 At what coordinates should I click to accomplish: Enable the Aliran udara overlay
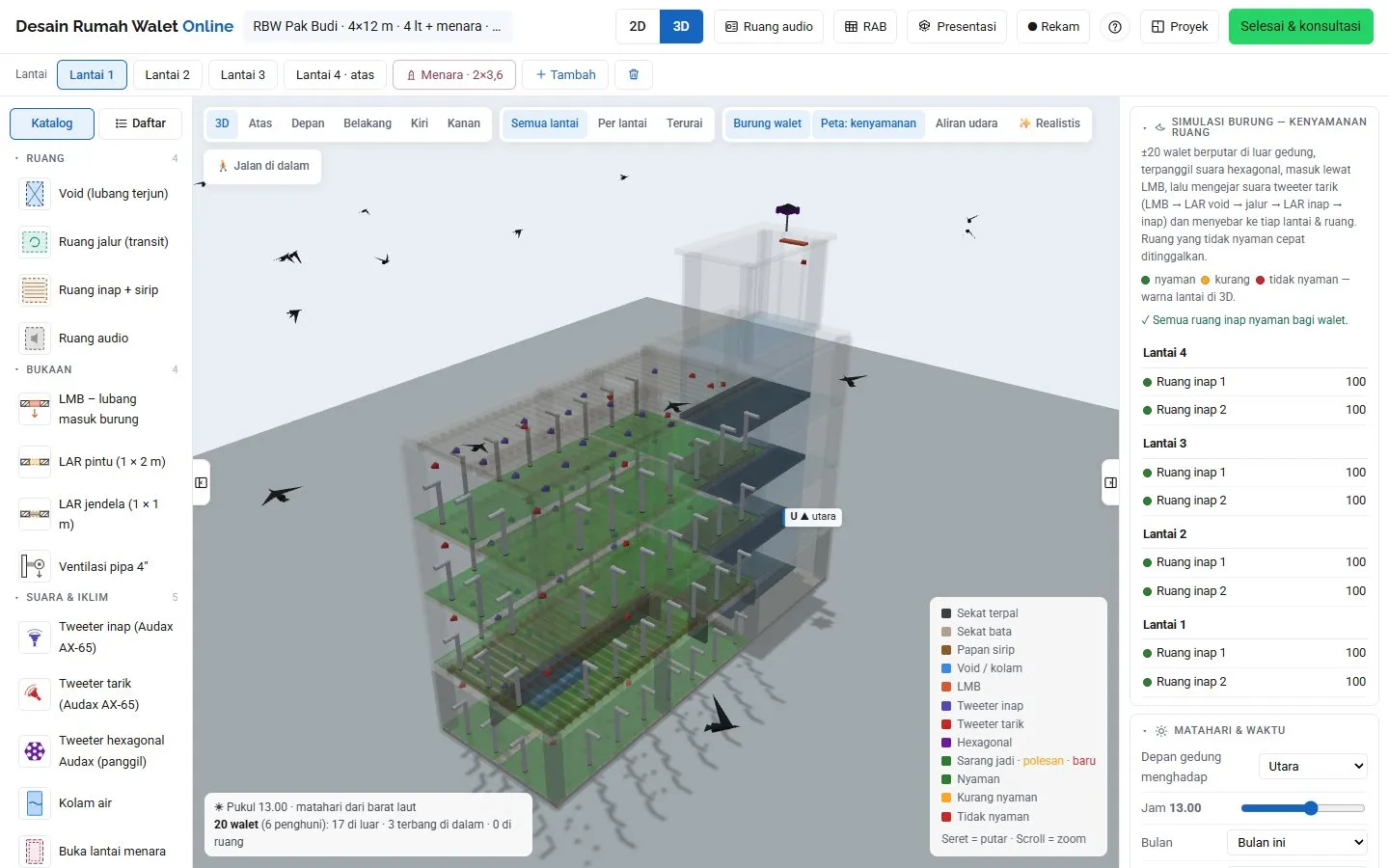click(x=967, y=123)
